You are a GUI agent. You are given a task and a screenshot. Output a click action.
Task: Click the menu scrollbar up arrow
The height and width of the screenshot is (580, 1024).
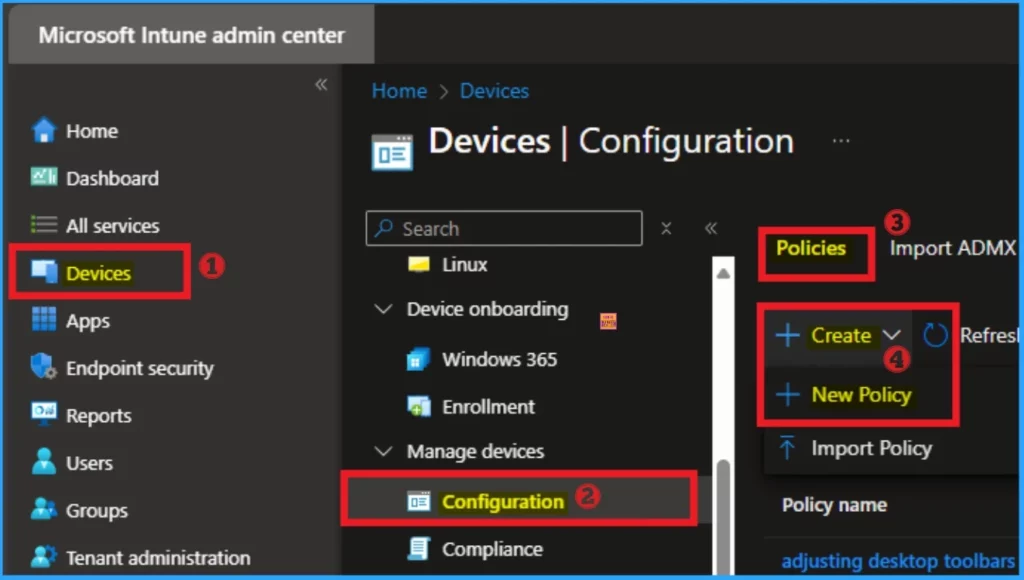723,273
